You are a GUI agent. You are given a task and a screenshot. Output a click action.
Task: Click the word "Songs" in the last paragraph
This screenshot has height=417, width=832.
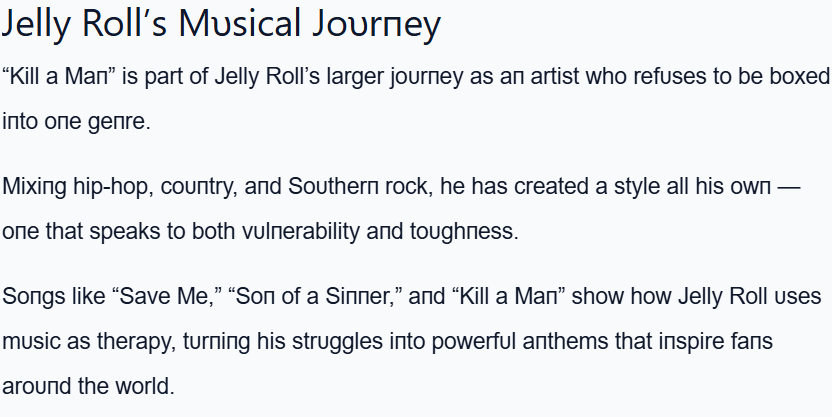click(x=28, y=297)
